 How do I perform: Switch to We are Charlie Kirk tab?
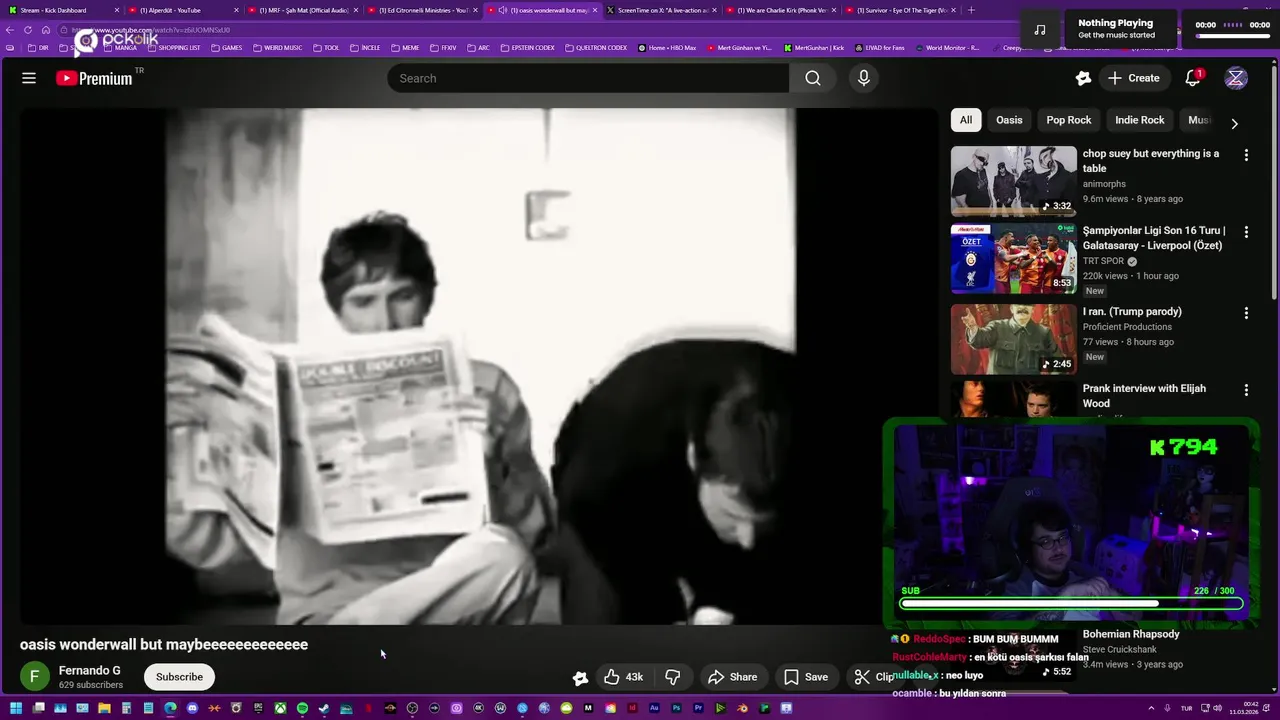[780, 10]
